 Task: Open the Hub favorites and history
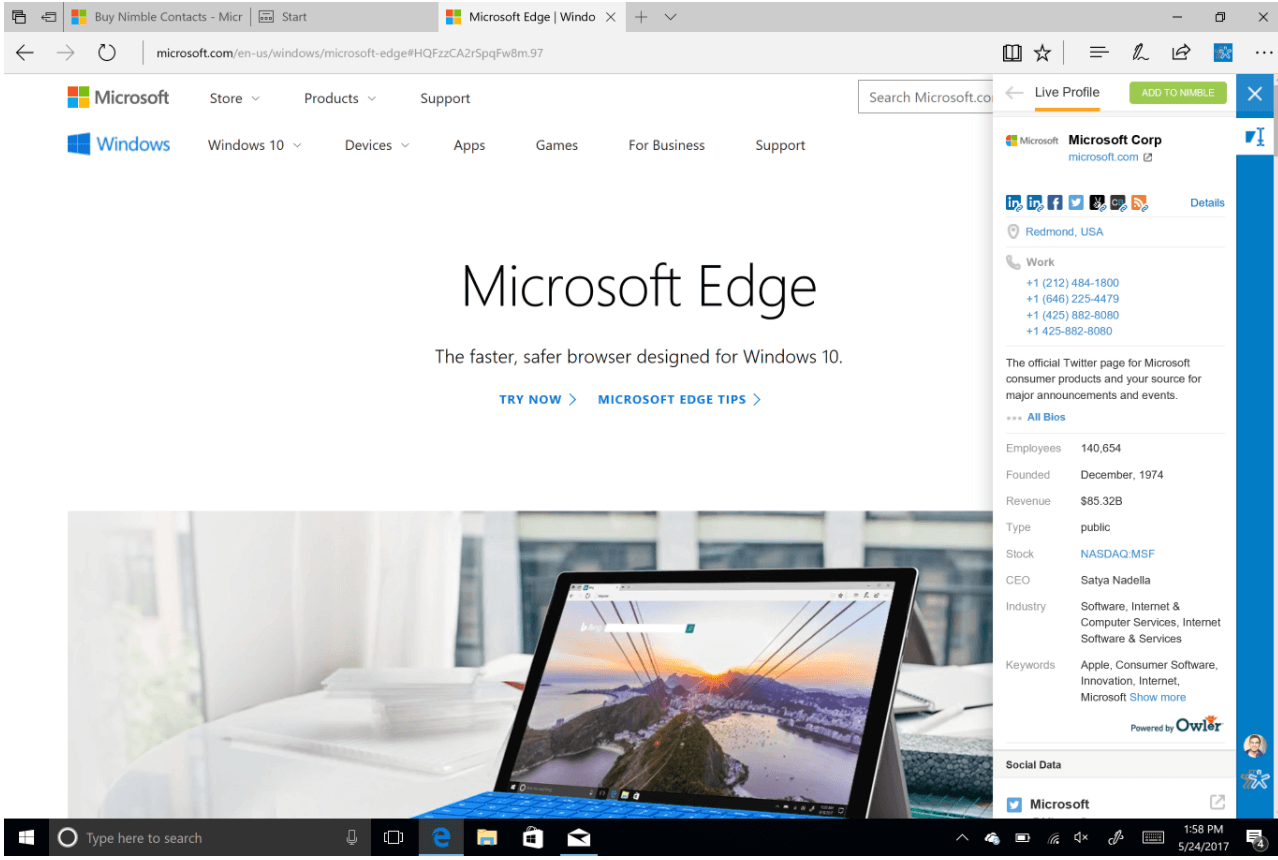(x=1098, y=53)
